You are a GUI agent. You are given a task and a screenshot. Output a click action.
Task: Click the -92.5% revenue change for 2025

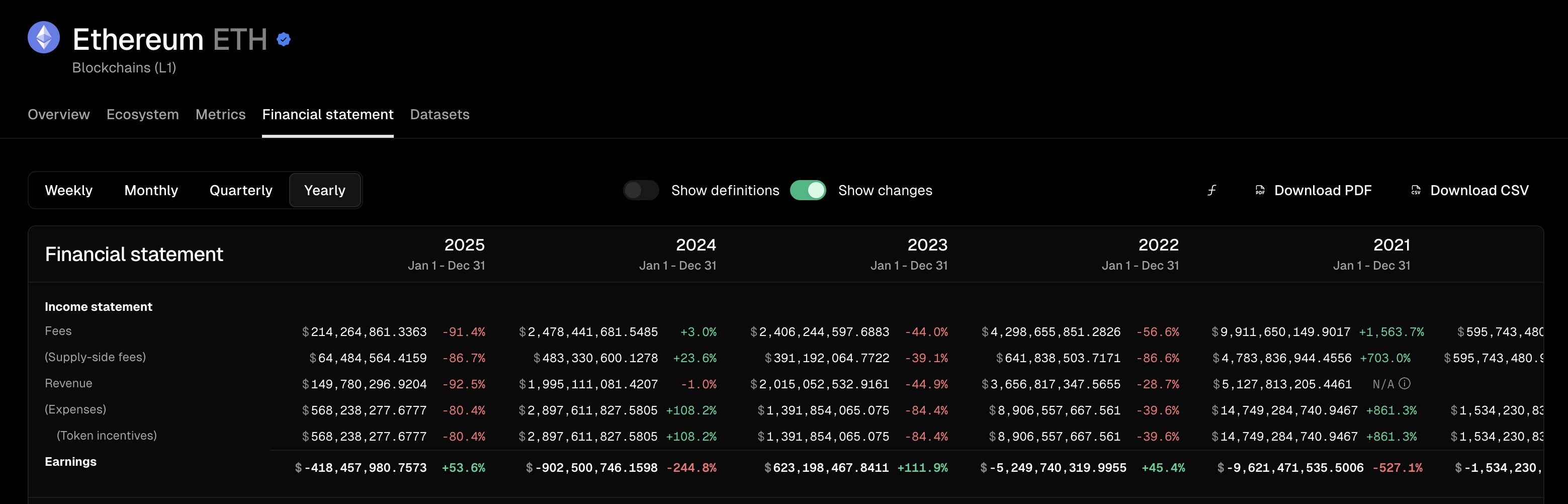pyautogui.click(x=464, y=384)
